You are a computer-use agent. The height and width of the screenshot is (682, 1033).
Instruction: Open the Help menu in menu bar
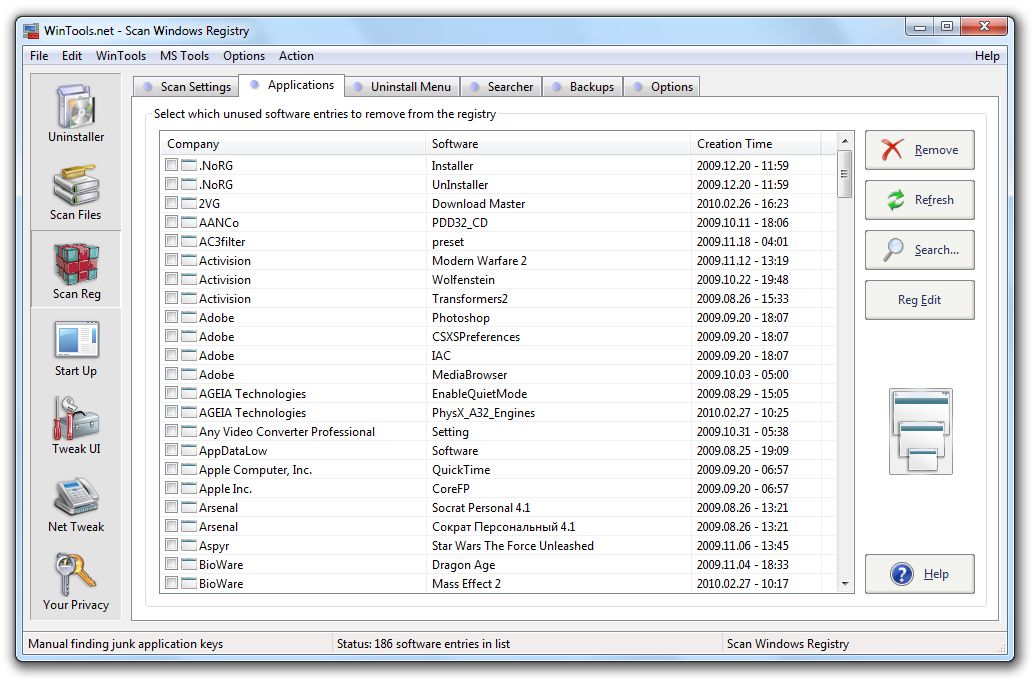tap(987, 56)
